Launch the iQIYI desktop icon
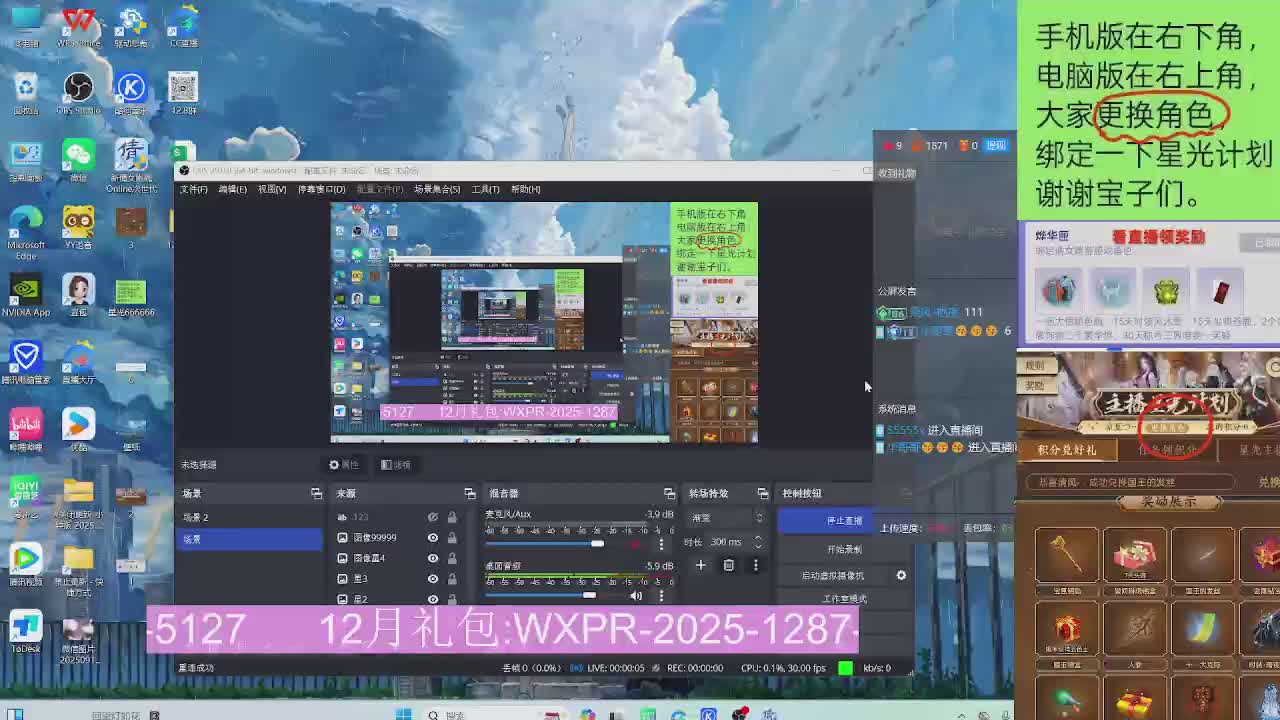Viewport: 1280px width, 720px height. pos(26,496)
